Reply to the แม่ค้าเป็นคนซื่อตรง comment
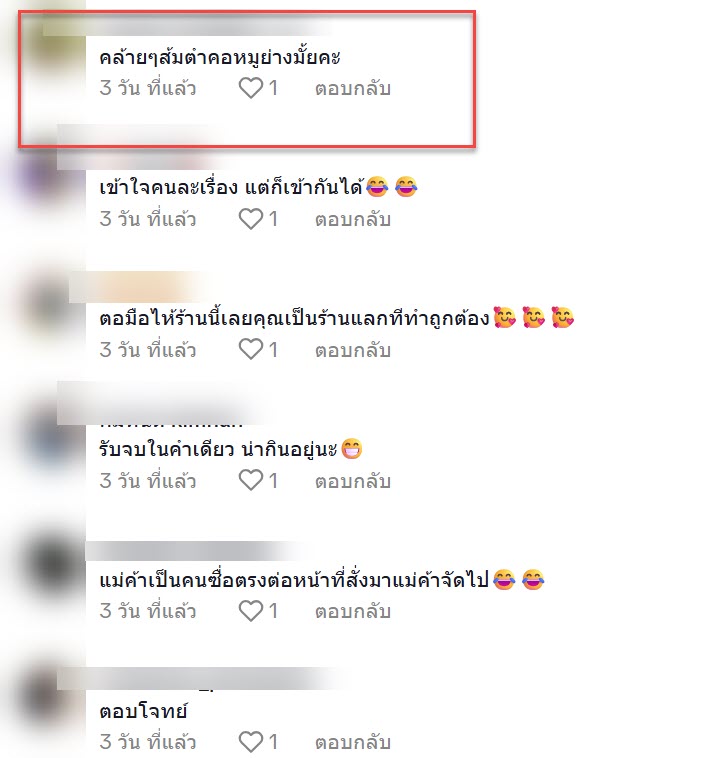Viewport: 717px width, 758px height. pyautogui.click(x=352, y=612)
